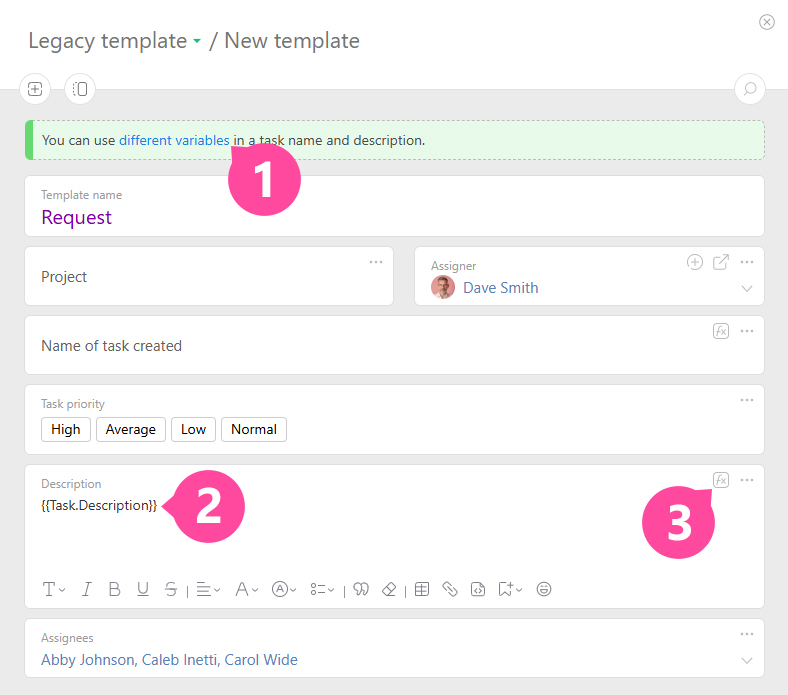Screen dimensions: 788x695
Task: Expand the Assignees dropdown chevron
Action: [x=746, y=660]
